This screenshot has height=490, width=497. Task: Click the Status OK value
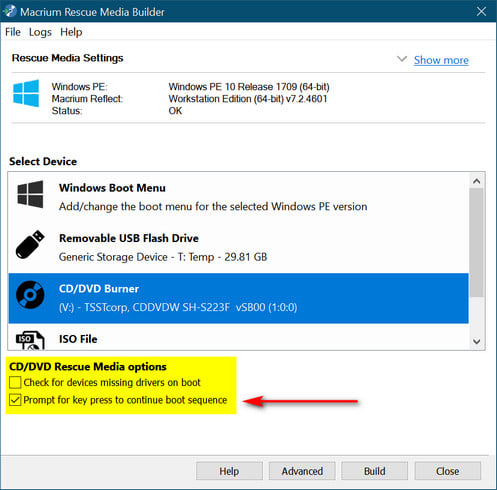(175, 111)
